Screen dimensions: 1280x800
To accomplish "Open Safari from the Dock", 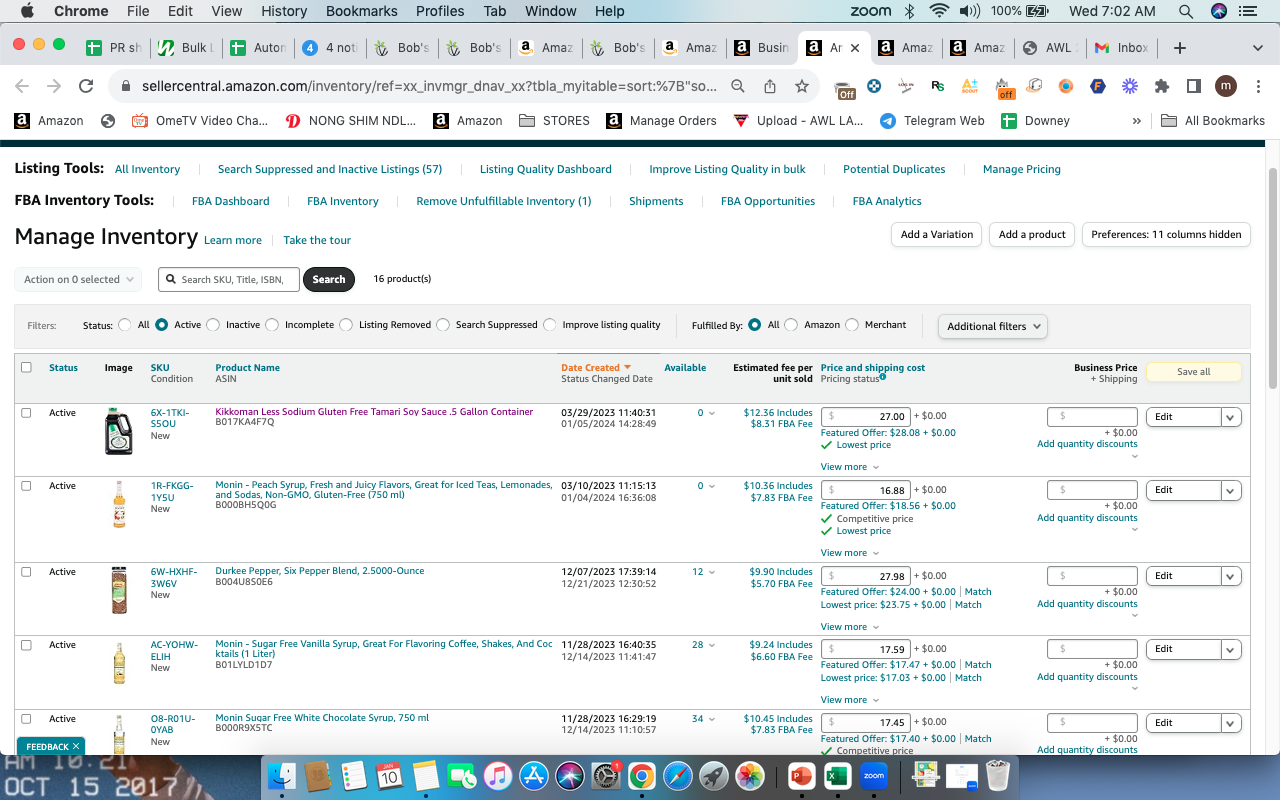I will click(x=677, y=775).
